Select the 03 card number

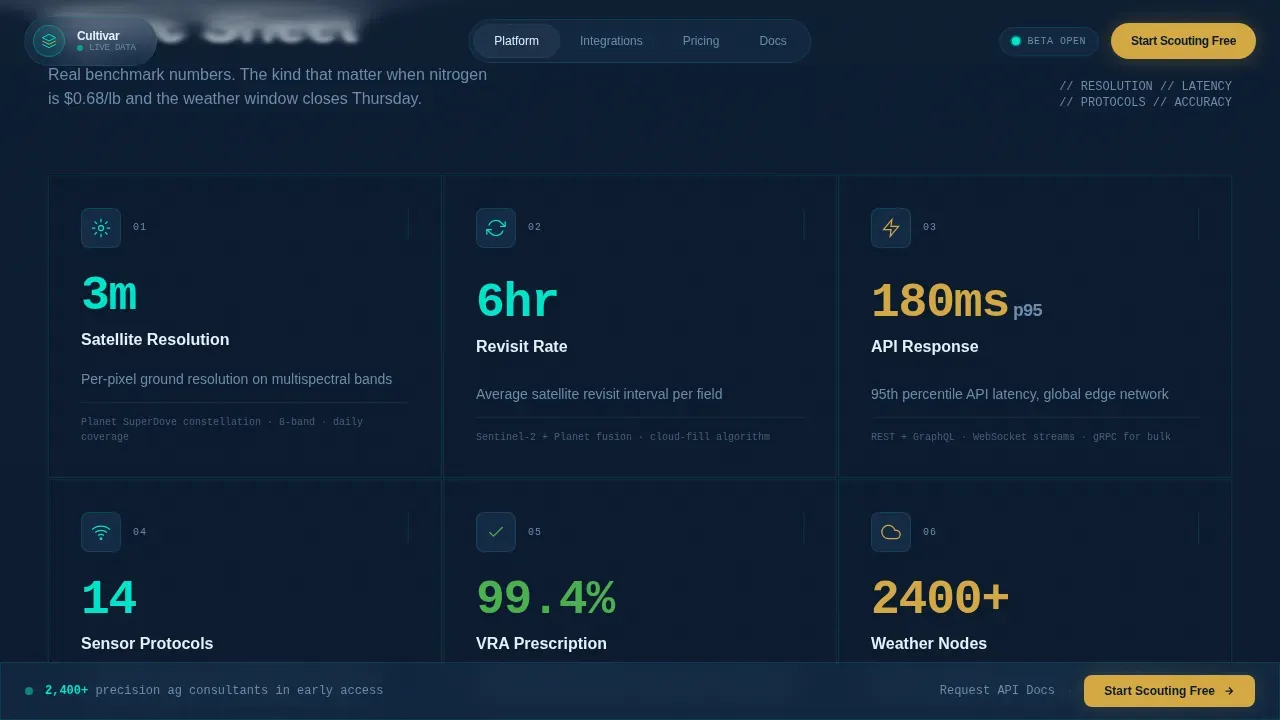(930, 227)
